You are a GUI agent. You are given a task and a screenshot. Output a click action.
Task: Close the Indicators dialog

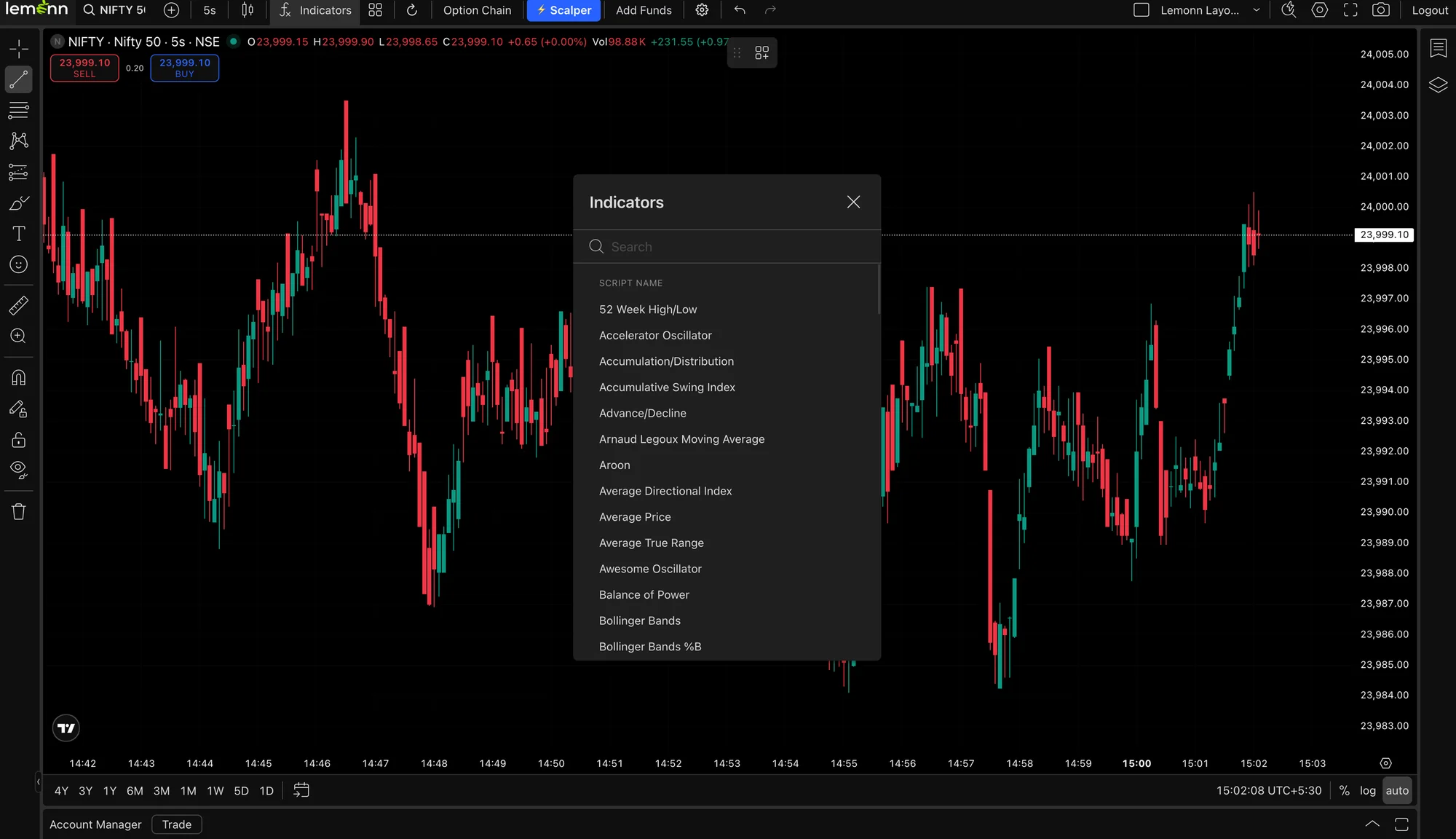[854, 202]
